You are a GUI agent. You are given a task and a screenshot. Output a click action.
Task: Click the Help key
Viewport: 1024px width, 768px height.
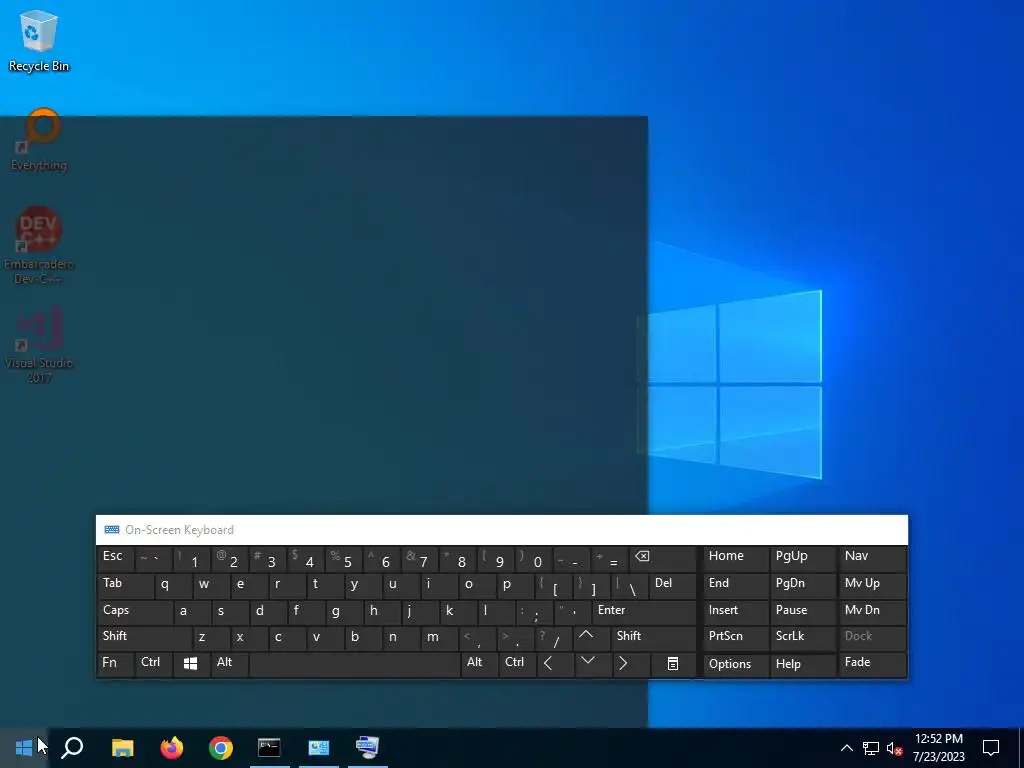[803, 665]
